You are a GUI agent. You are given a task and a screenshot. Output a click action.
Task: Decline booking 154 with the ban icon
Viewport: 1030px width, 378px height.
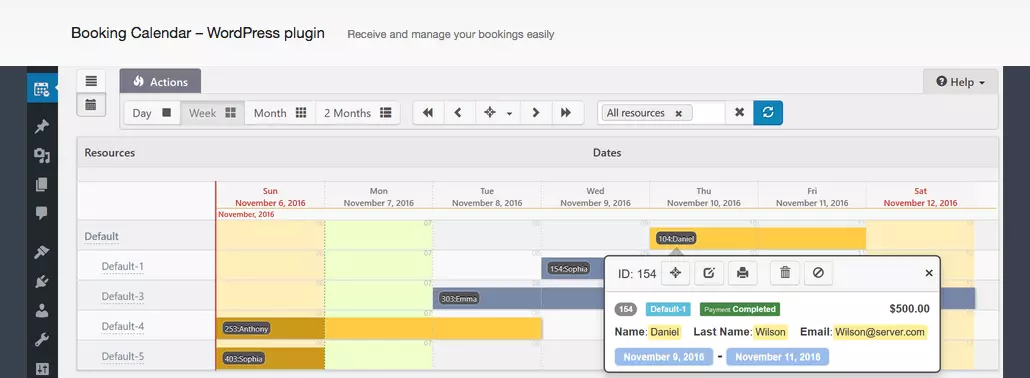(x=818, y=273)
